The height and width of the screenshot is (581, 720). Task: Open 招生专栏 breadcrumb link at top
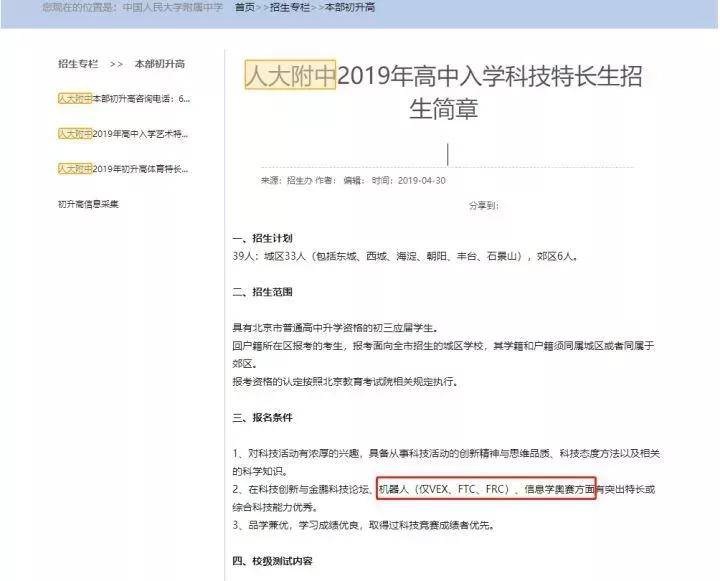tap(290, 7)
